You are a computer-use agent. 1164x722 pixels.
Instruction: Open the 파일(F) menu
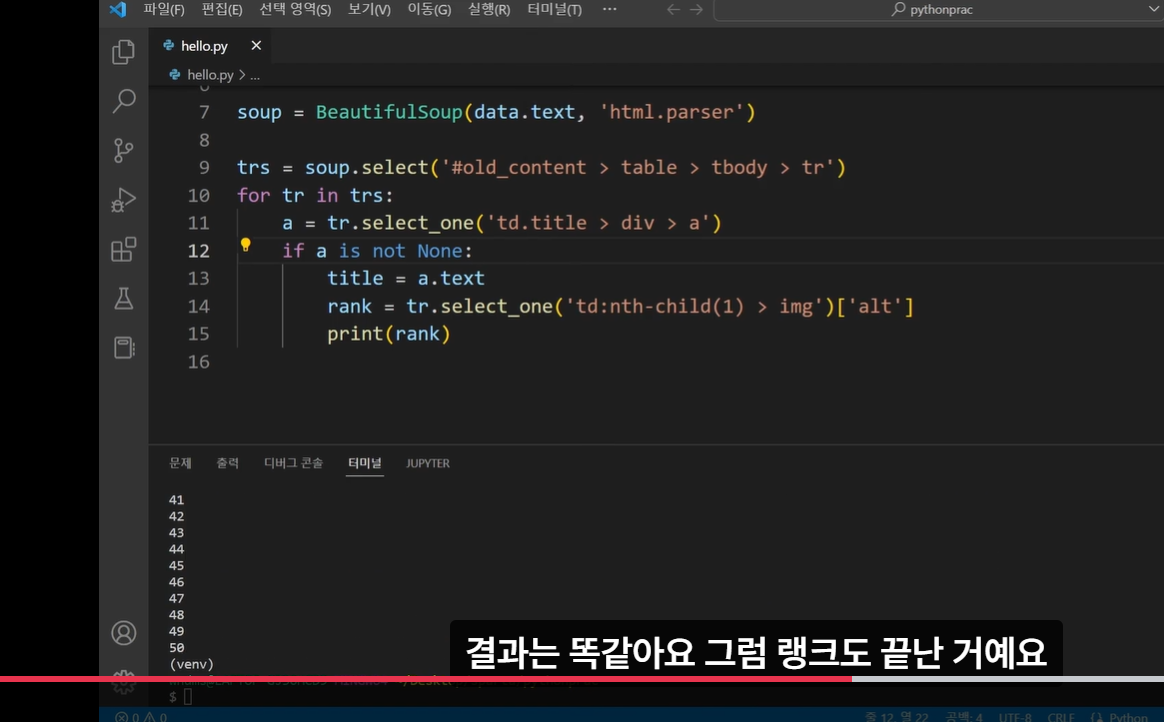point(164,10)
